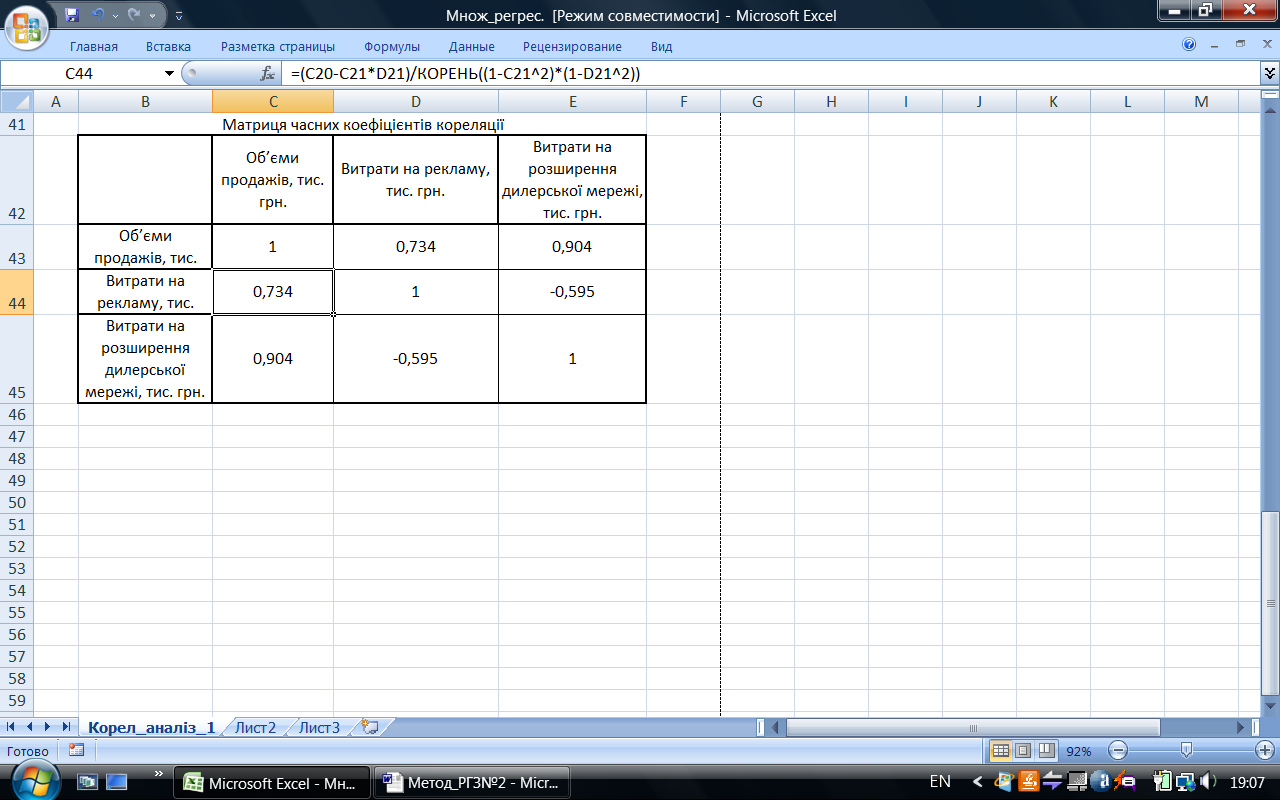
Task: Open Excel help question mark
Action: pyautogui.click(x=1189, y=45)
